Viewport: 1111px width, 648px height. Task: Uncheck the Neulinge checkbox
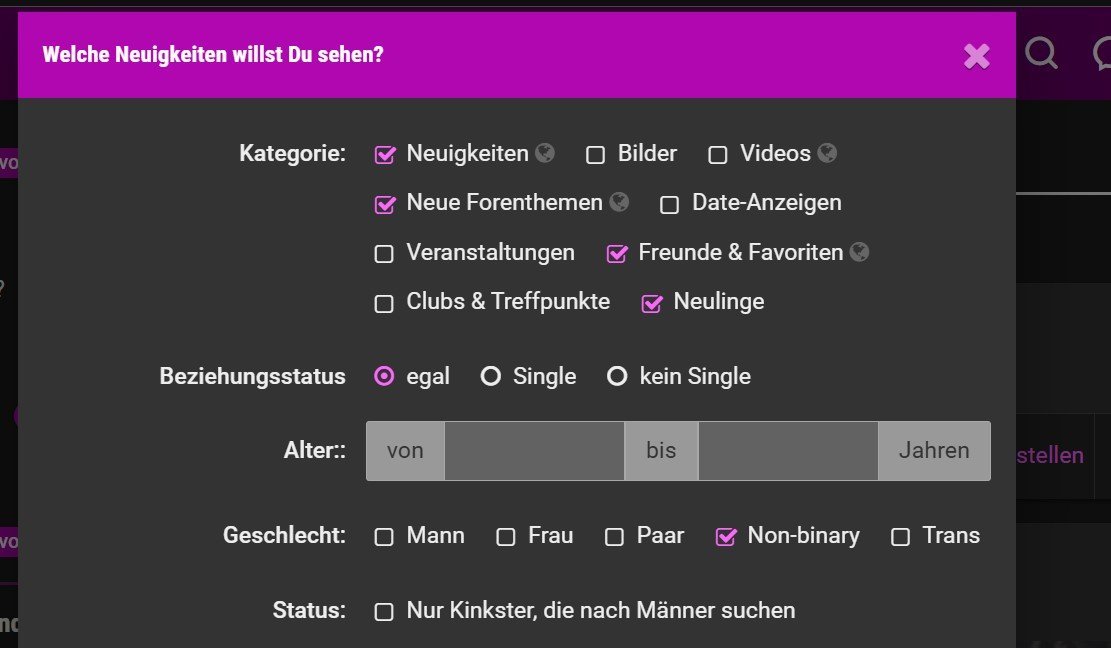(x=652, y=303)
